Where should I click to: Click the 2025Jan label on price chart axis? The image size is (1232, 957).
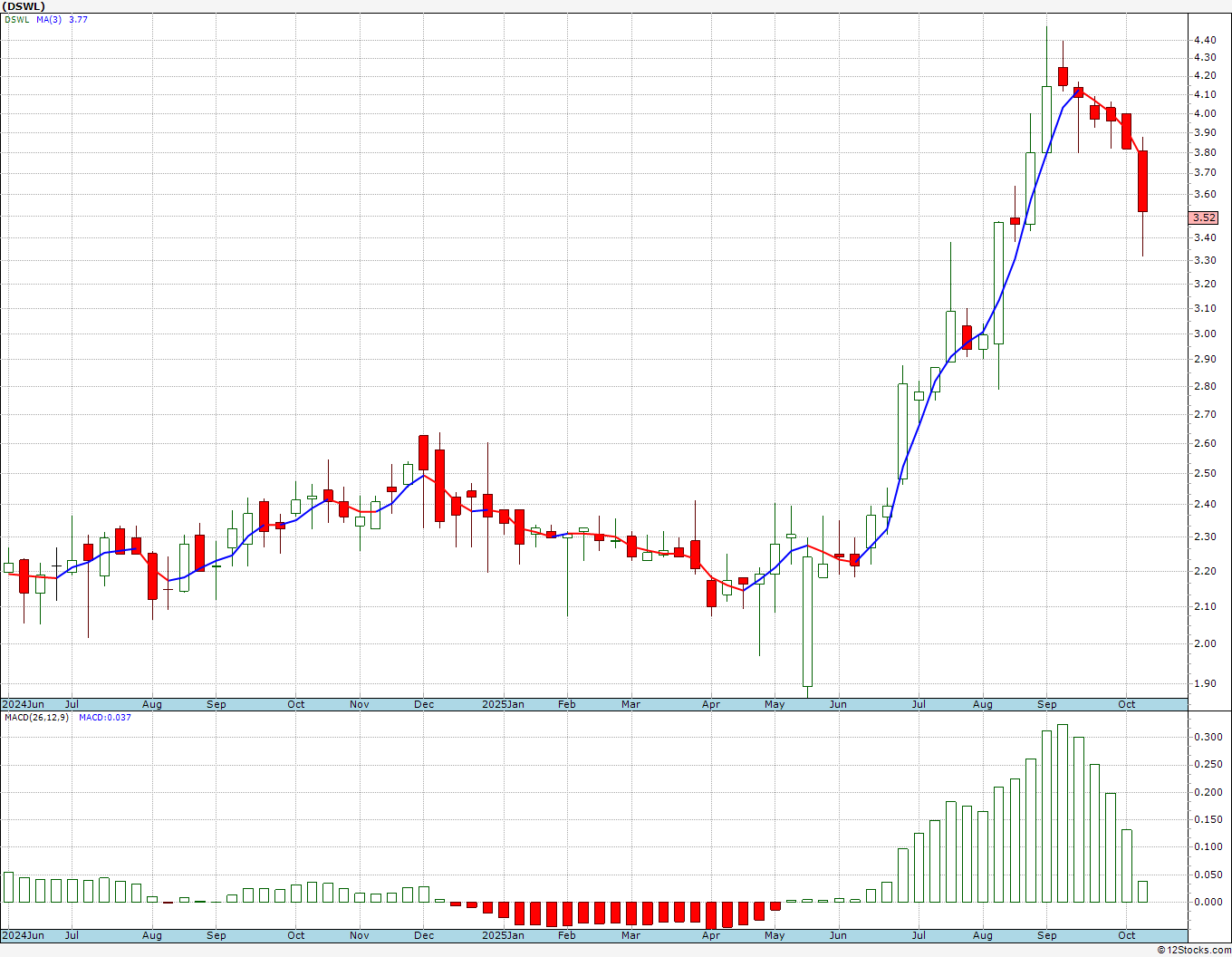click(503, 704)
